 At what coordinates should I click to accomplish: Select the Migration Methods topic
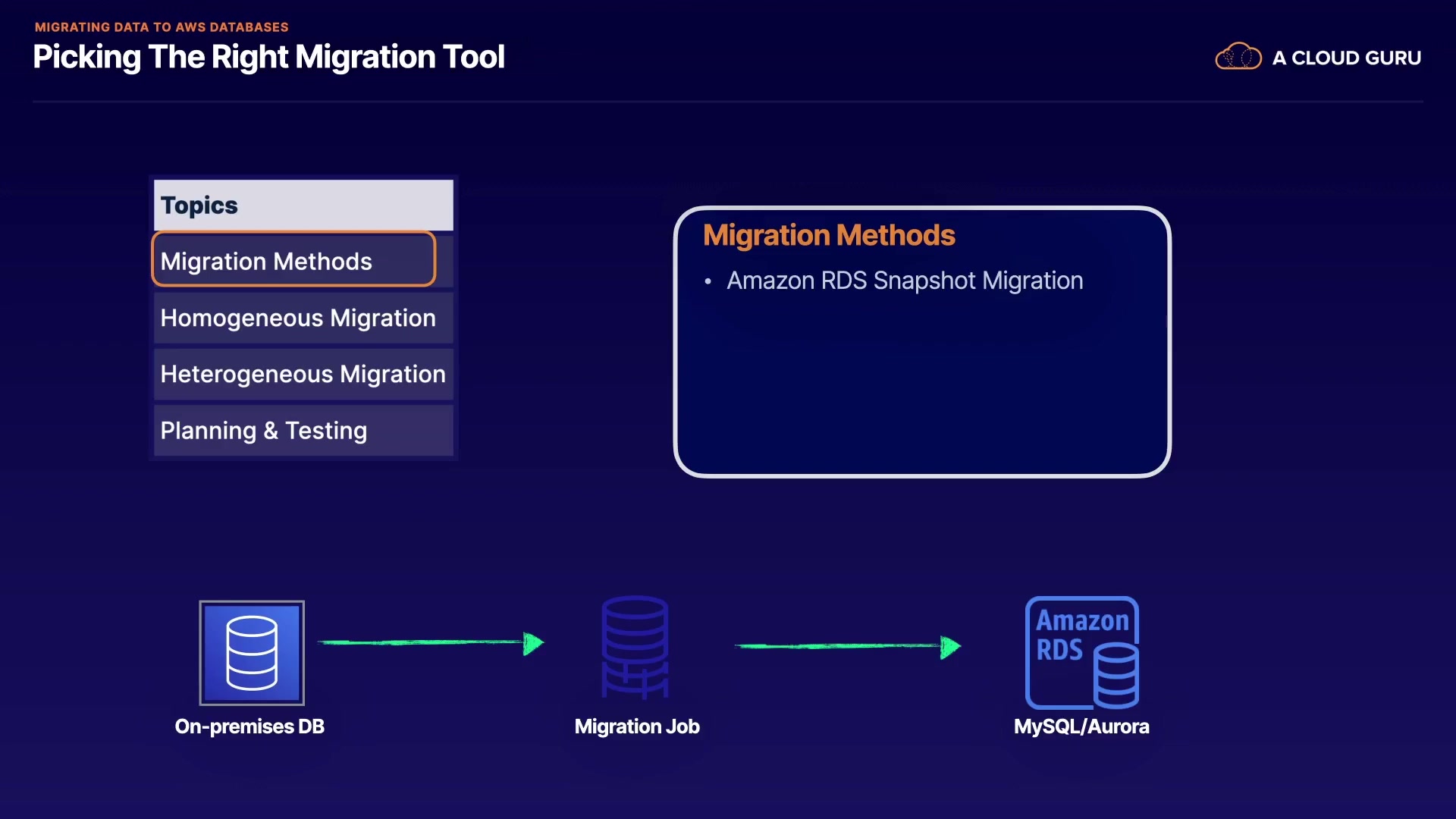[x=293, y=260]
